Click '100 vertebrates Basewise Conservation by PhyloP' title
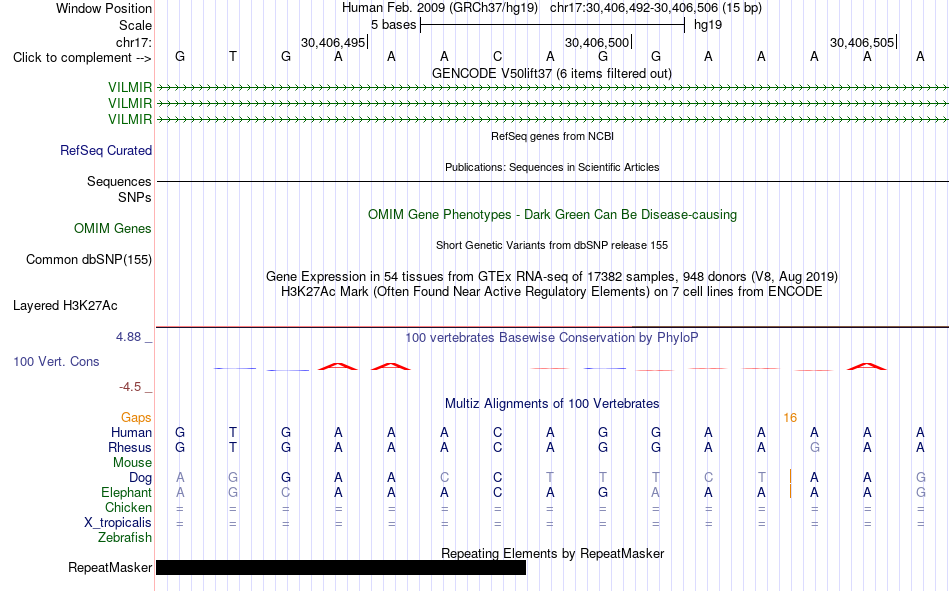The height and width of the screenshot is (591, 950). point(552,338)
